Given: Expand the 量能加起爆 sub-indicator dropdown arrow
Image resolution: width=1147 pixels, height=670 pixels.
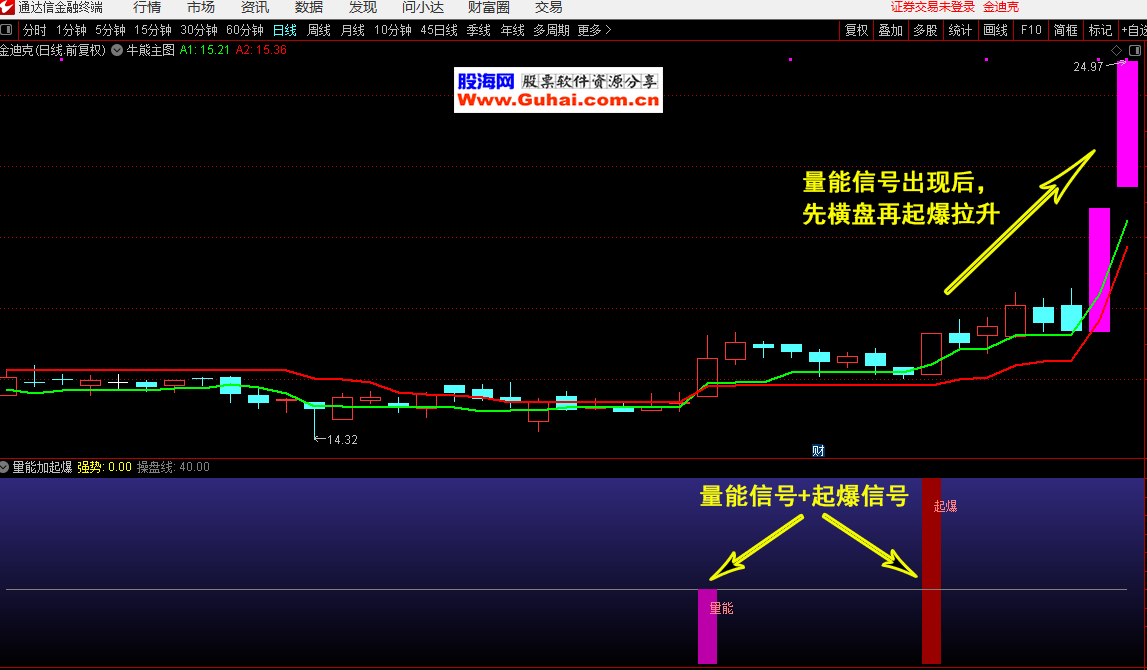Looking at the screenshot, I should tap(5, 467).
